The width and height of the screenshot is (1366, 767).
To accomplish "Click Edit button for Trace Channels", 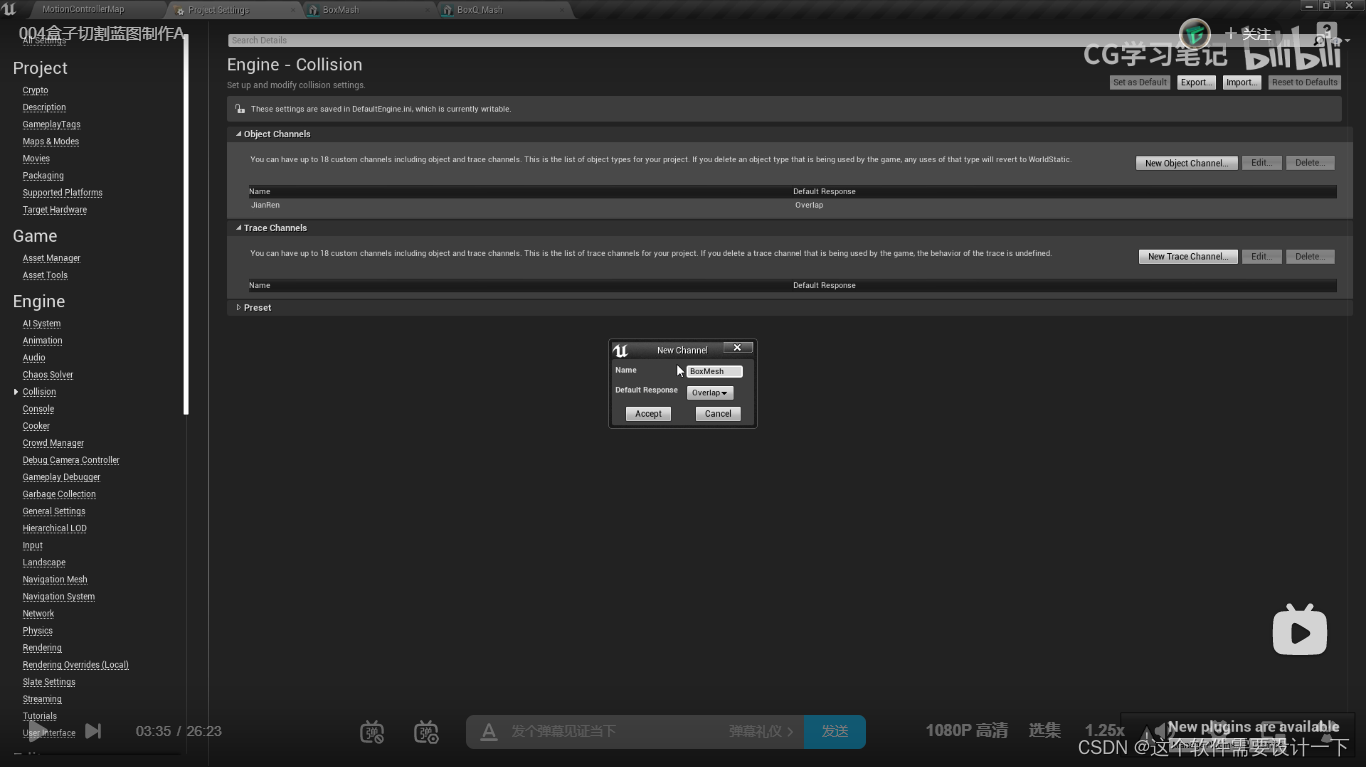I will click(x=1262, y=257).
